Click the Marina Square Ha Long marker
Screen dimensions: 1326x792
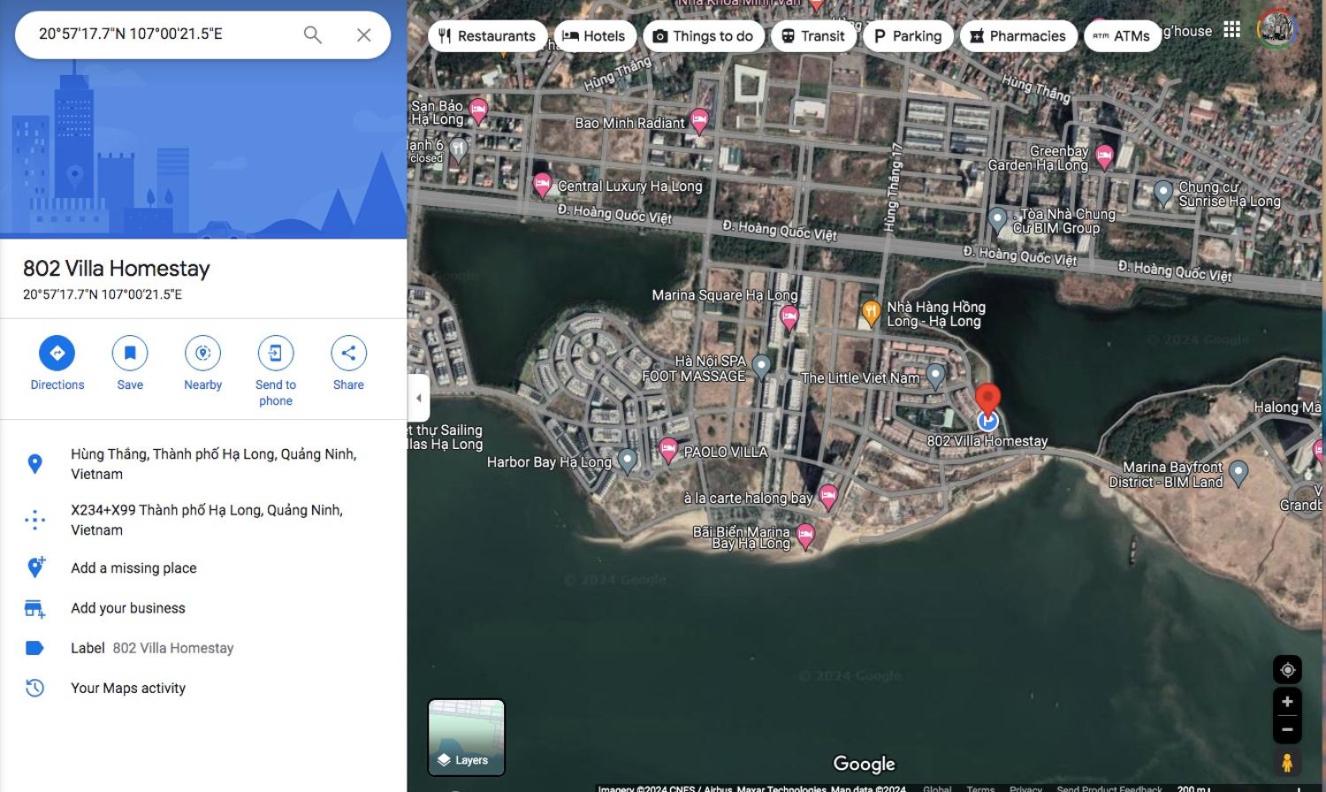point(789,318)
